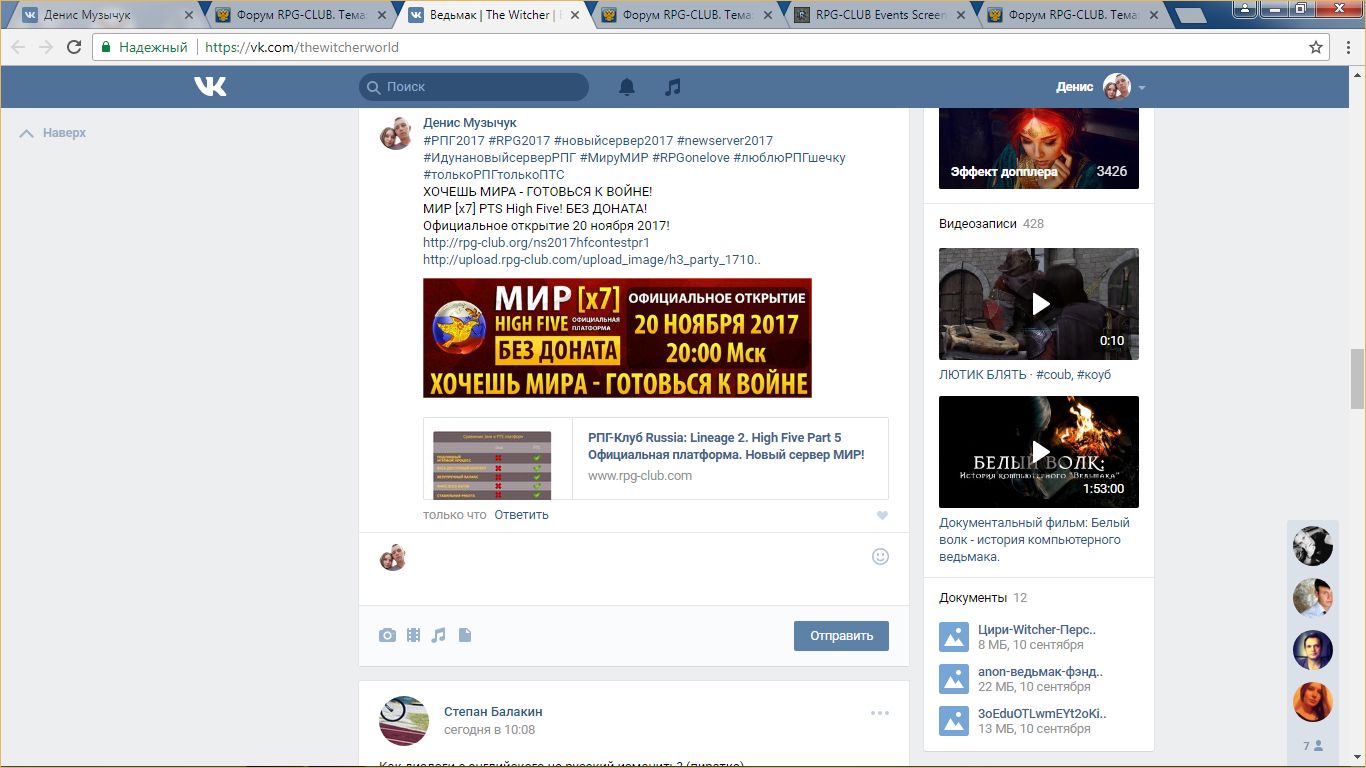
Task: Open the Chrome menu with three dots
Action: (x=1348, y=47)
